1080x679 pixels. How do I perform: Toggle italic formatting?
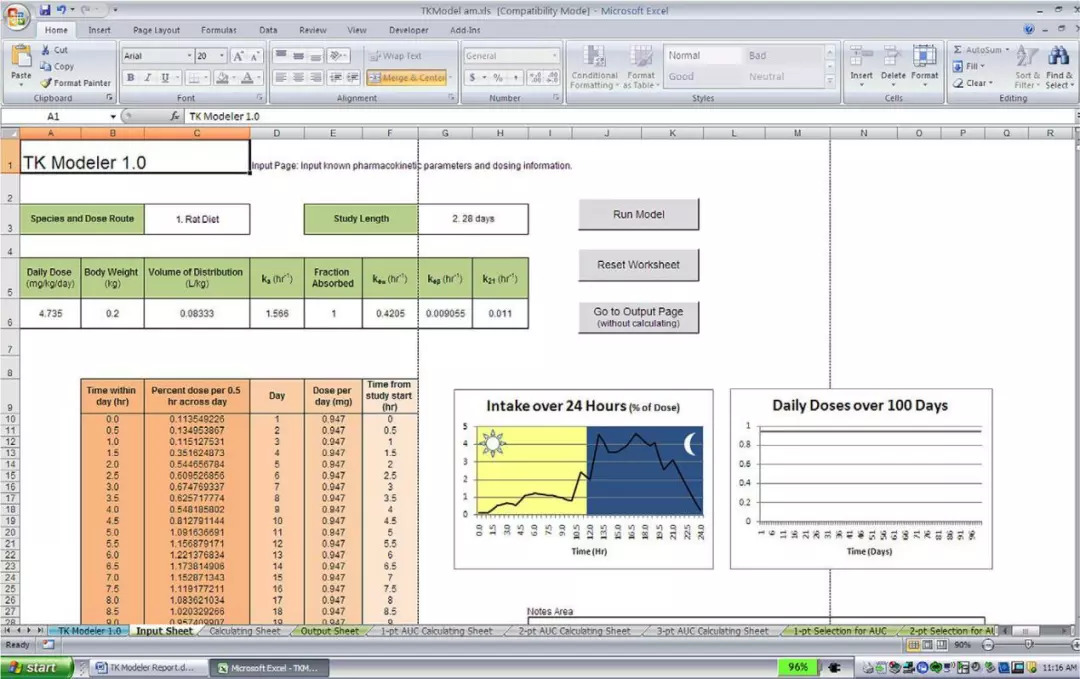[147, 78]
